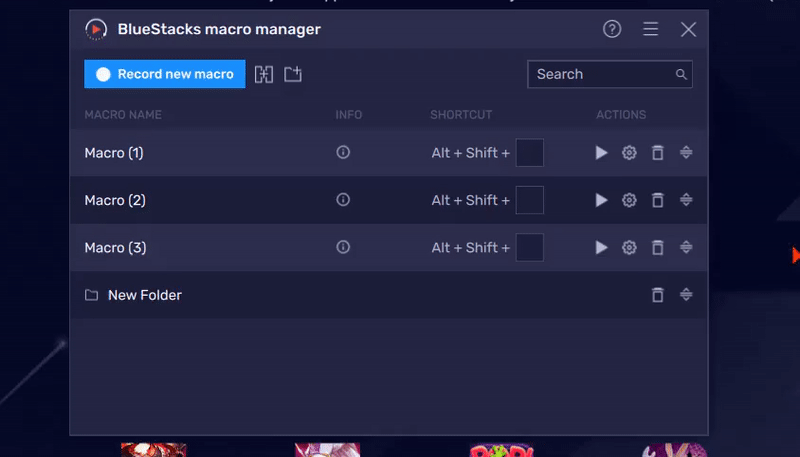
Task: Set shortcut key box for Macro (1)
Action: [530, 153]
